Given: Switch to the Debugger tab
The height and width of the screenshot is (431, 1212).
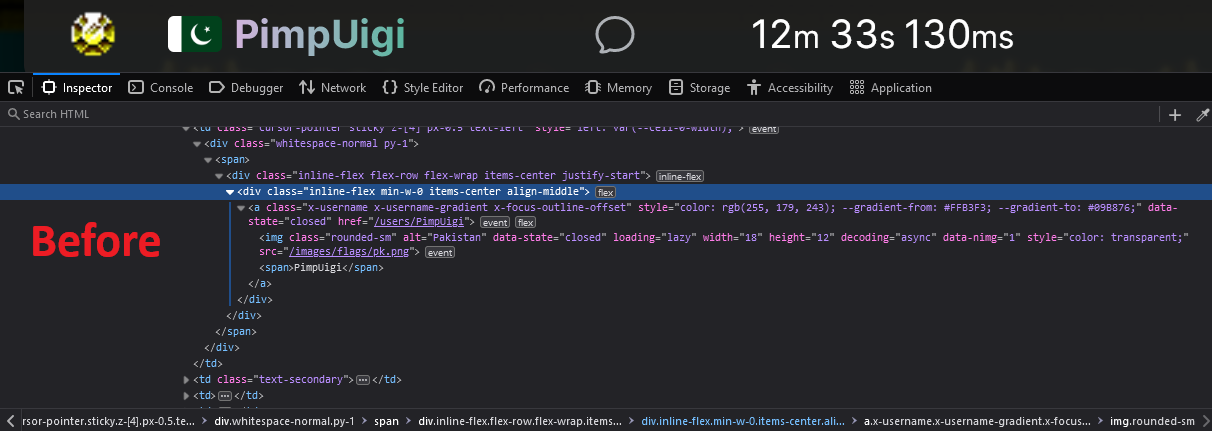Looking at the screenshot, I should click(x=246, y=88).
